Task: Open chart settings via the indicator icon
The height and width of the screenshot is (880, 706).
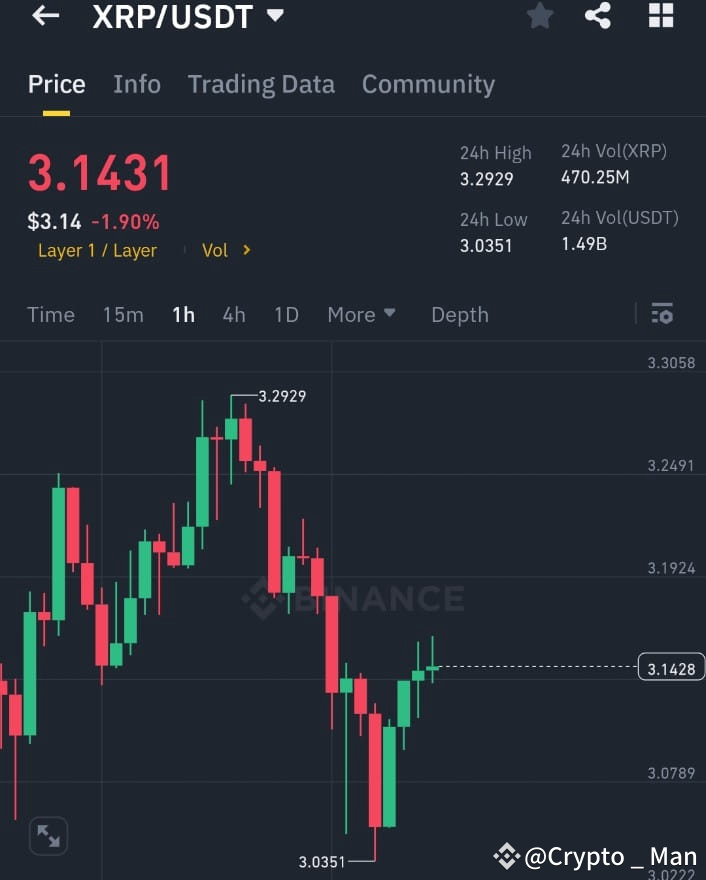Action: click(x=662, y=313)
